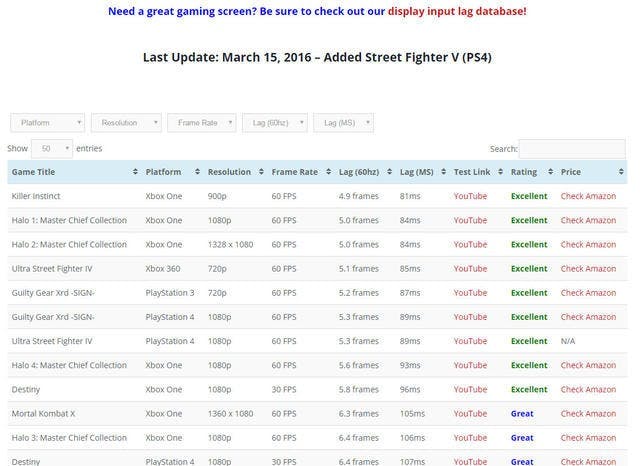
Task: Change the Show entries count dropdown
Action: click(52, 149)
